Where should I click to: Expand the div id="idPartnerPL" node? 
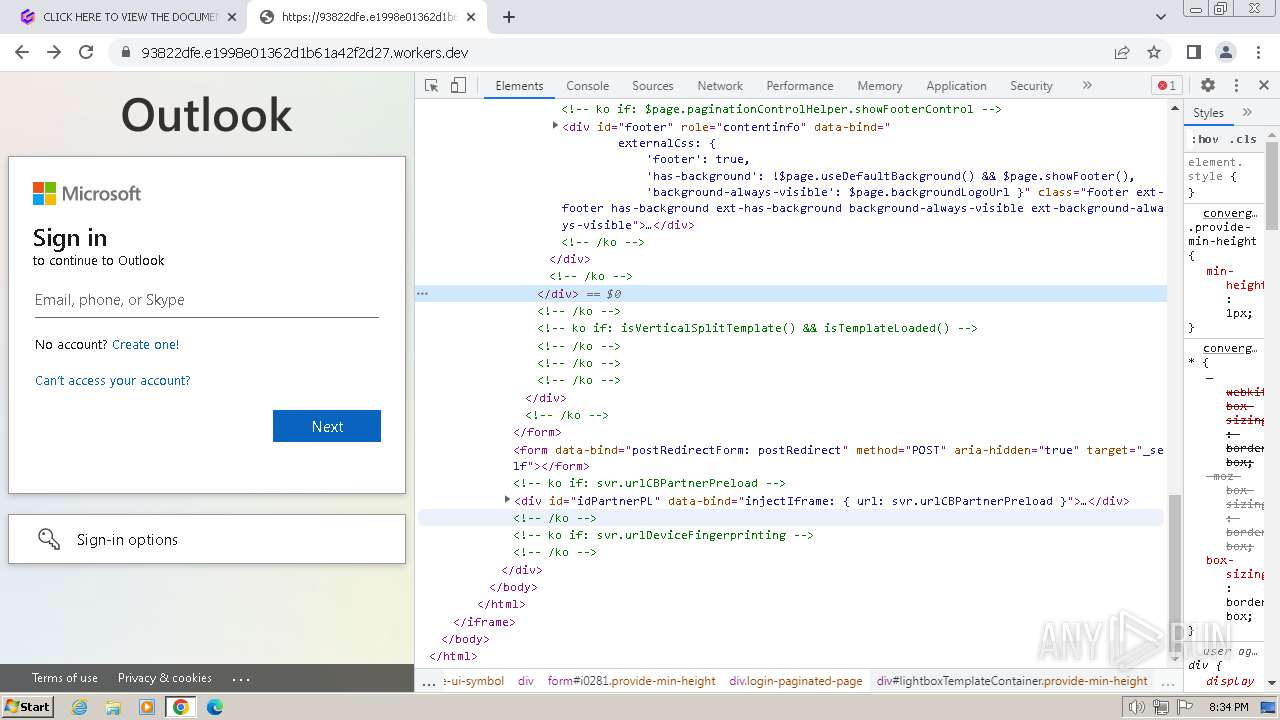[507, 499]
